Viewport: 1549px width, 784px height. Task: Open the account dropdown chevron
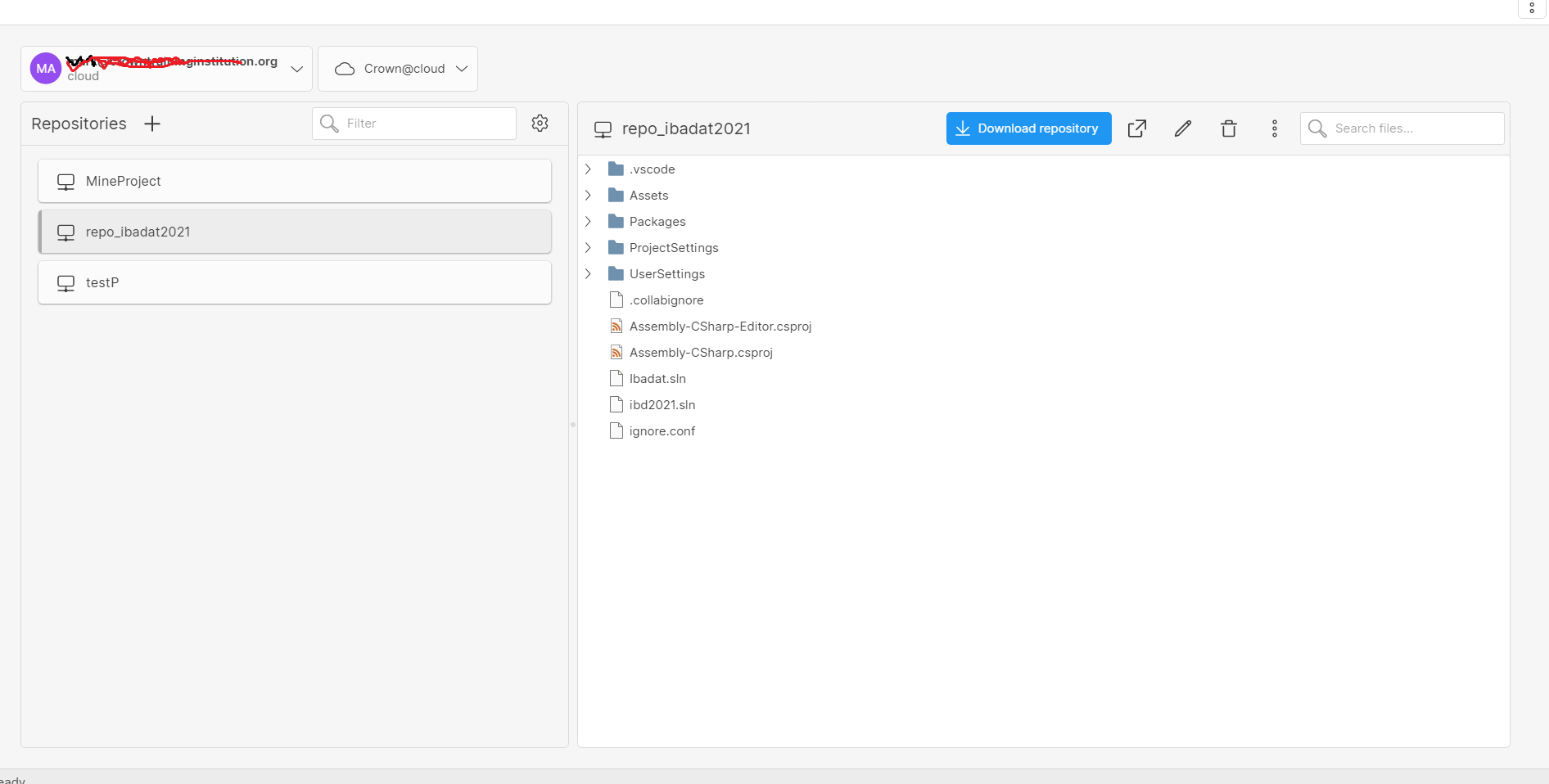click(296, 69)
